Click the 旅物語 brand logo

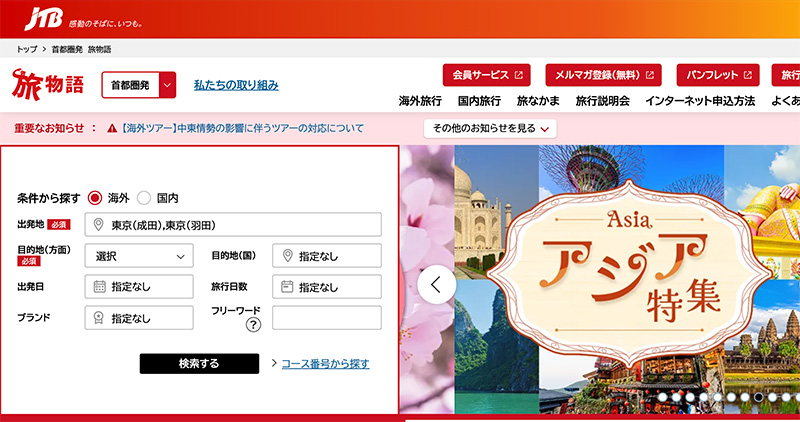pos(48,86)
